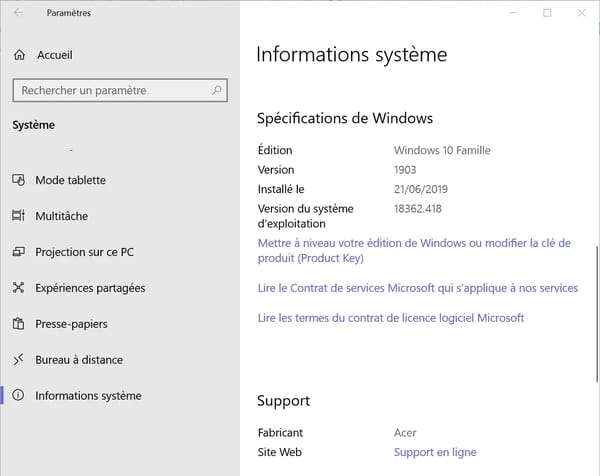Click the Expériences partagées icon
600x476 pixels.
point(18,288)
